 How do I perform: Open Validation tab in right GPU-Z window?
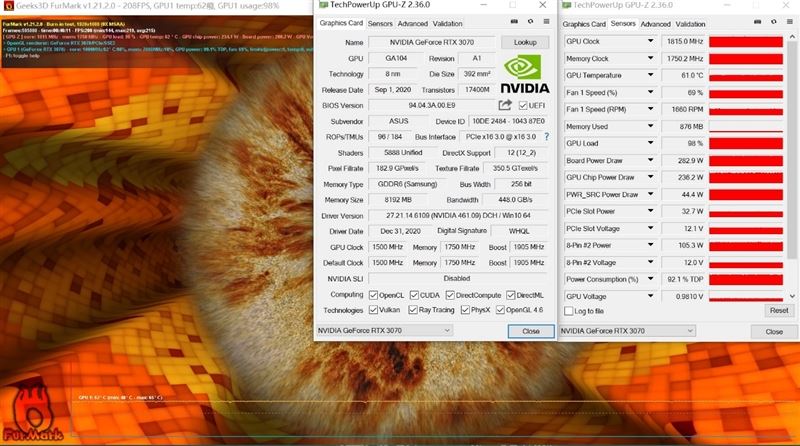point(690,24)
